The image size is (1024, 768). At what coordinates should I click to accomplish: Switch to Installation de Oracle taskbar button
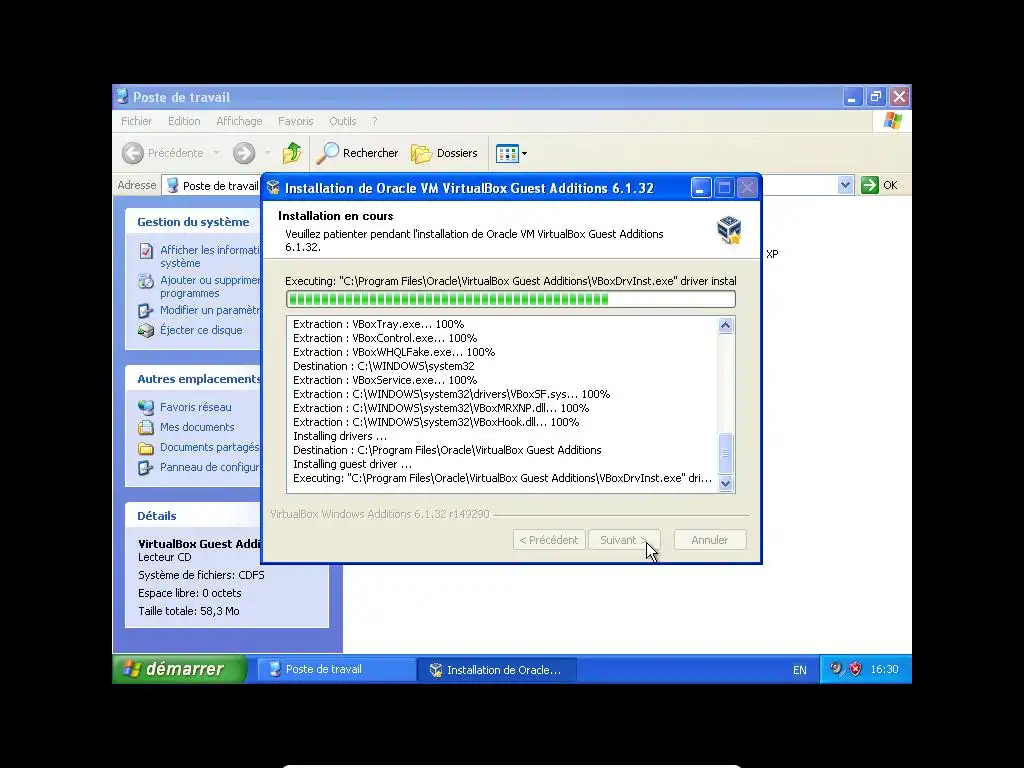497,669
